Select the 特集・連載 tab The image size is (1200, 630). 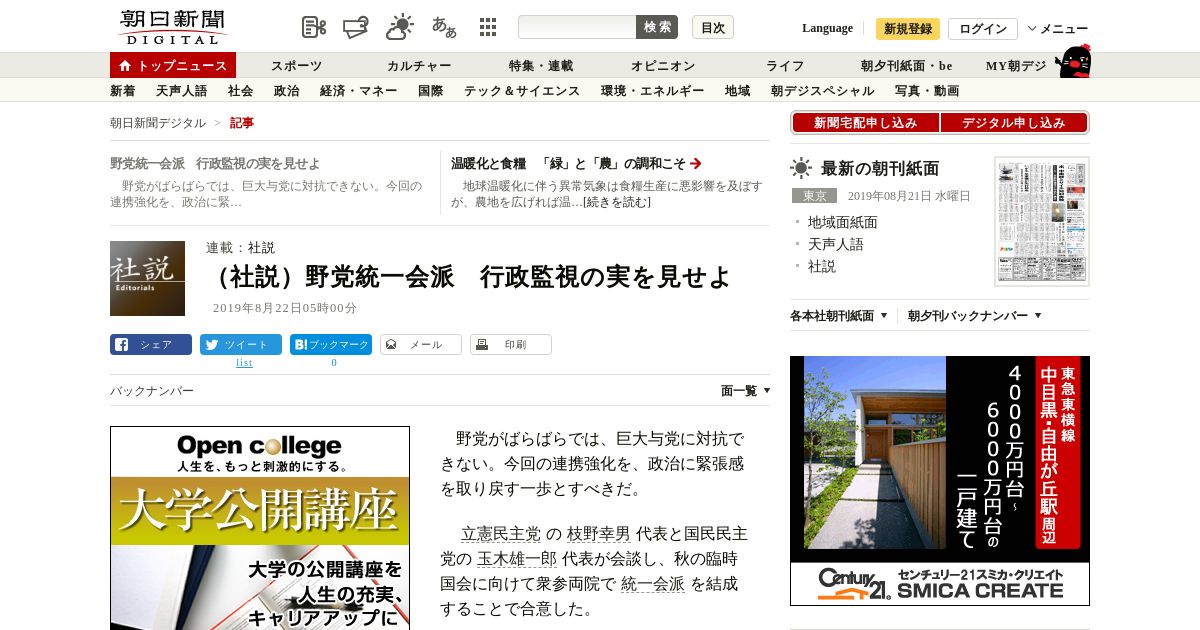coord(541,66)
